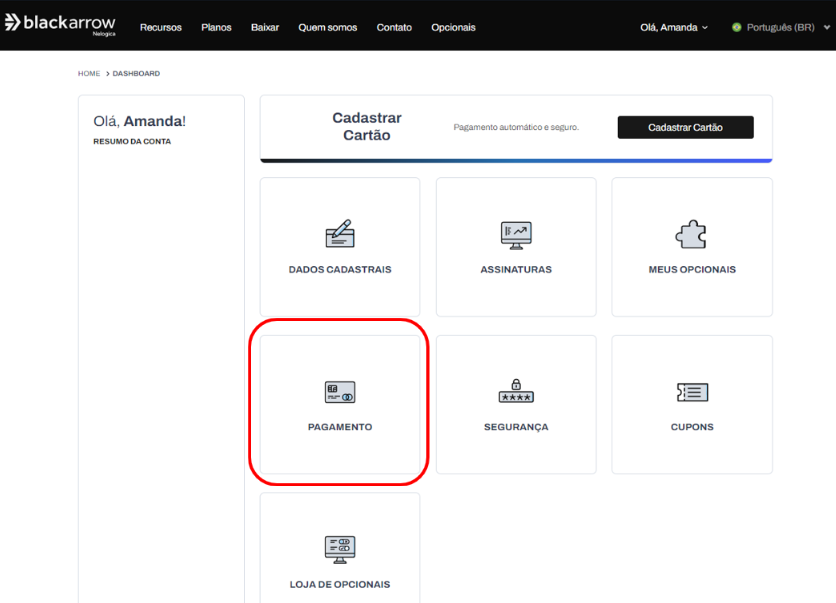Click the HOME breadcrumb link
The height and width of the screenshot is (603, 836).
(89, 74)
